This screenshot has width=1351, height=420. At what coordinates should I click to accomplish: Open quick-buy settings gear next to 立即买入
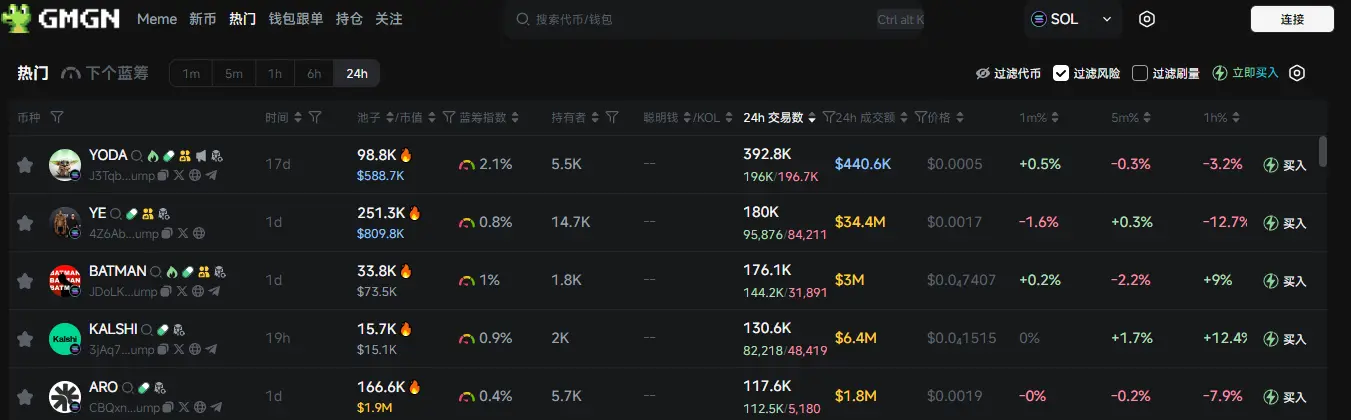click(x=1297, y=73)
